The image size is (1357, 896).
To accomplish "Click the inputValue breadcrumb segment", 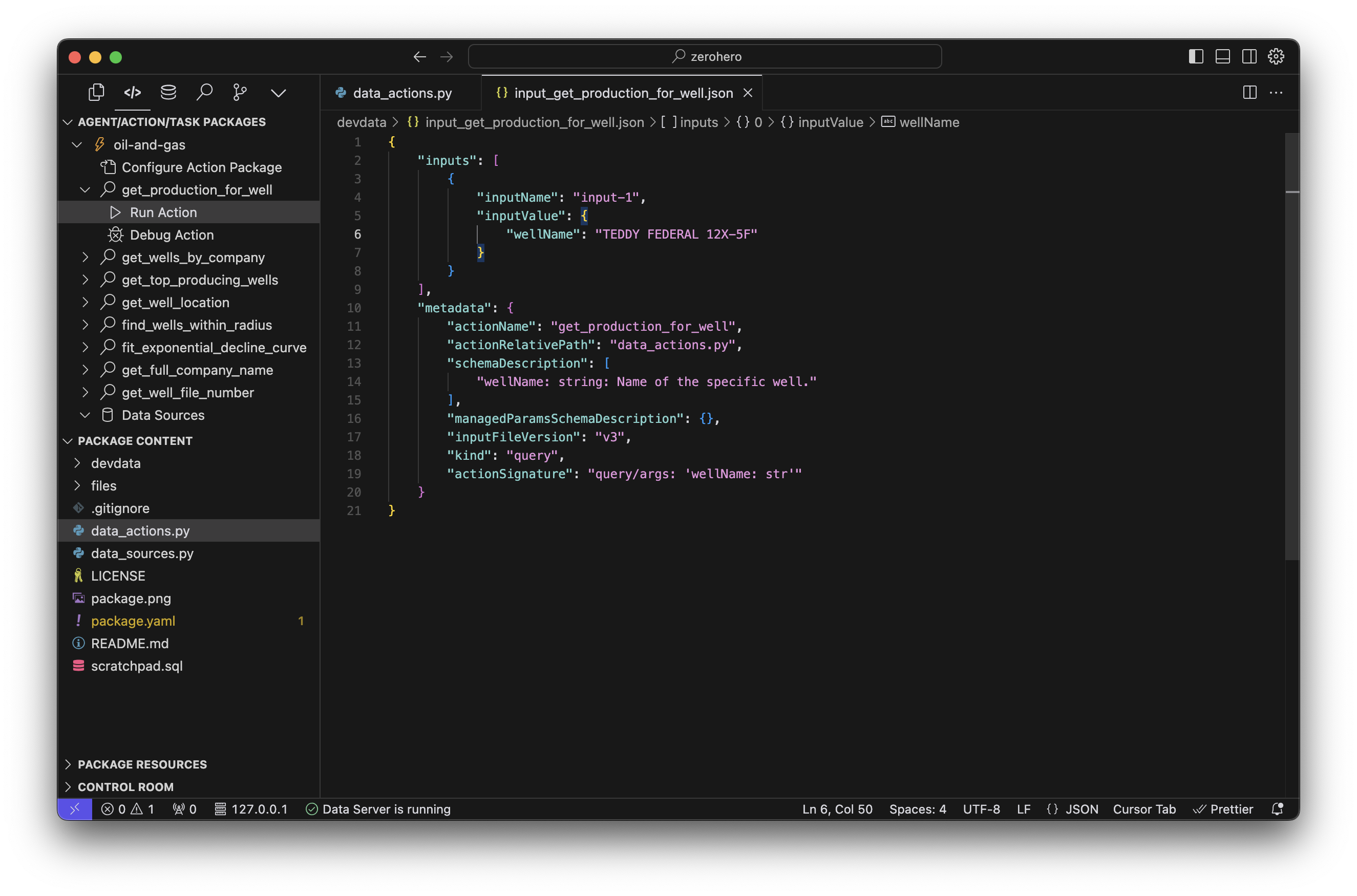I will tap(830, 122).
